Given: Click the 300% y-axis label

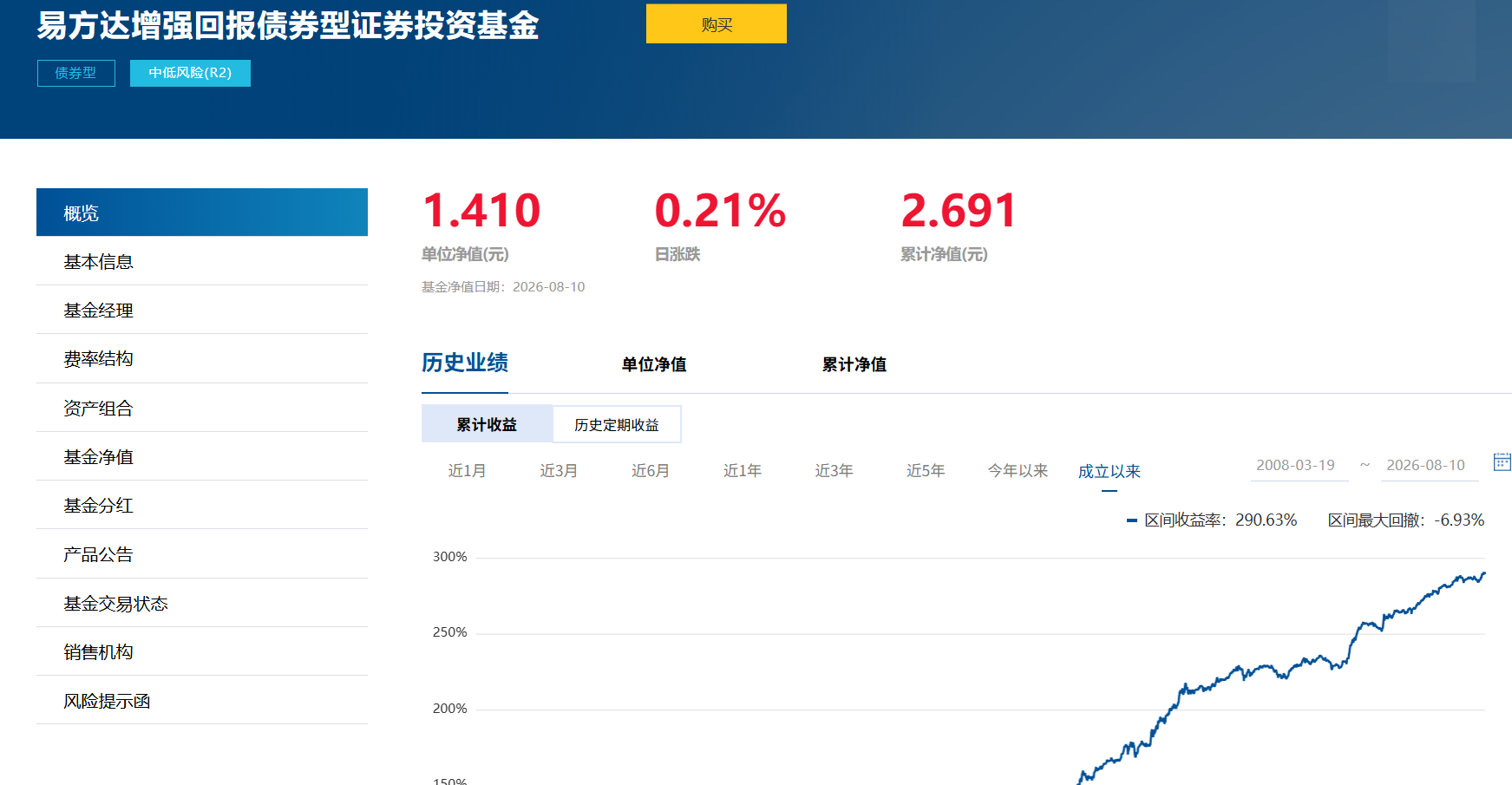Looking at the screenshot, I should (449, 557).
